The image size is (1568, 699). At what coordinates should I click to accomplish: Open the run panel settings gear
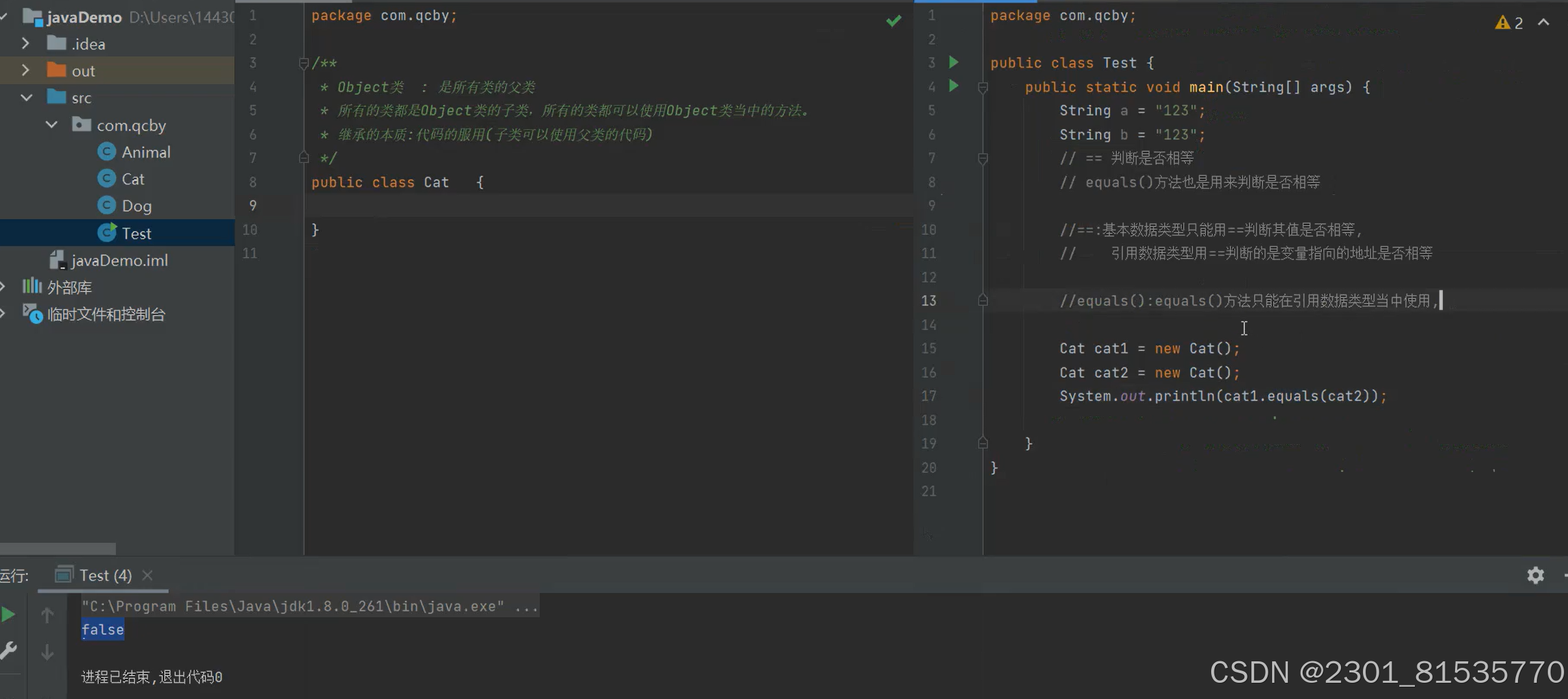tap(1535, 575)
